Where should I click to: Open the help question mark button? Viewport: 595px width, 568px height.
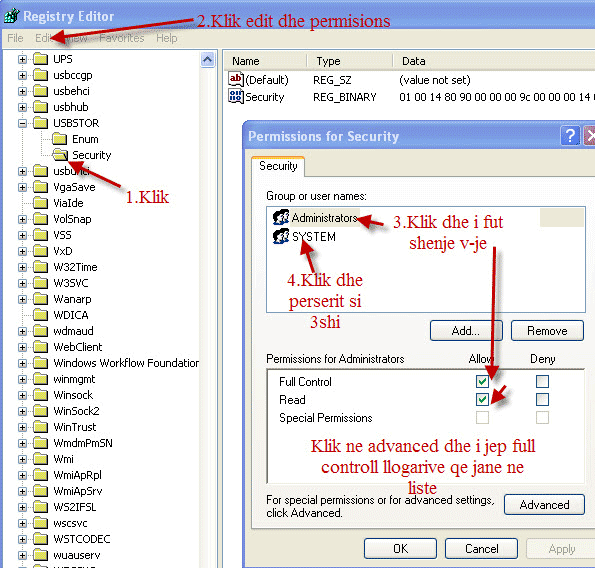[x=570, y=136]
